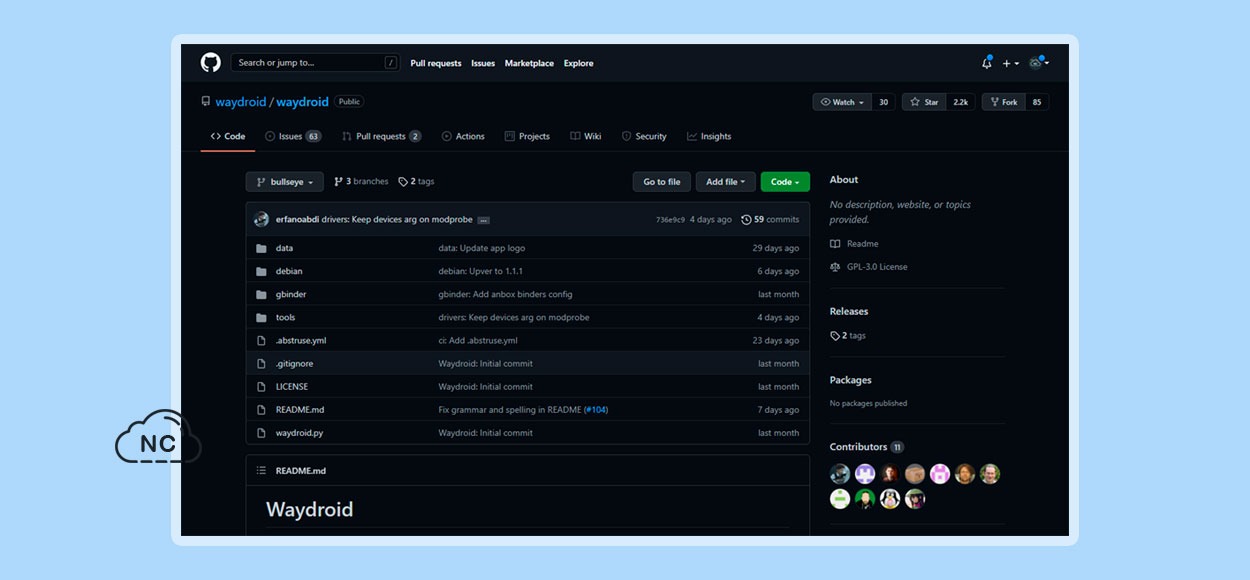Open the README outline list icon
This screenshot has width=1250, height=580.
point(261,470)
